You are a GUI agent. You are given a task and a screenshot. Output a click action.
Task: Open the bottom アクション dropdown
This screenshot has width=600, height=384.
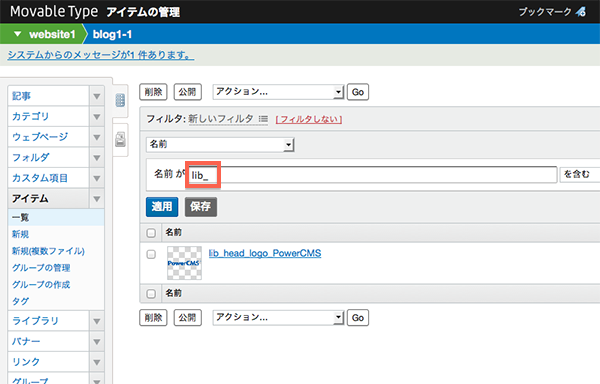(278, 317)
